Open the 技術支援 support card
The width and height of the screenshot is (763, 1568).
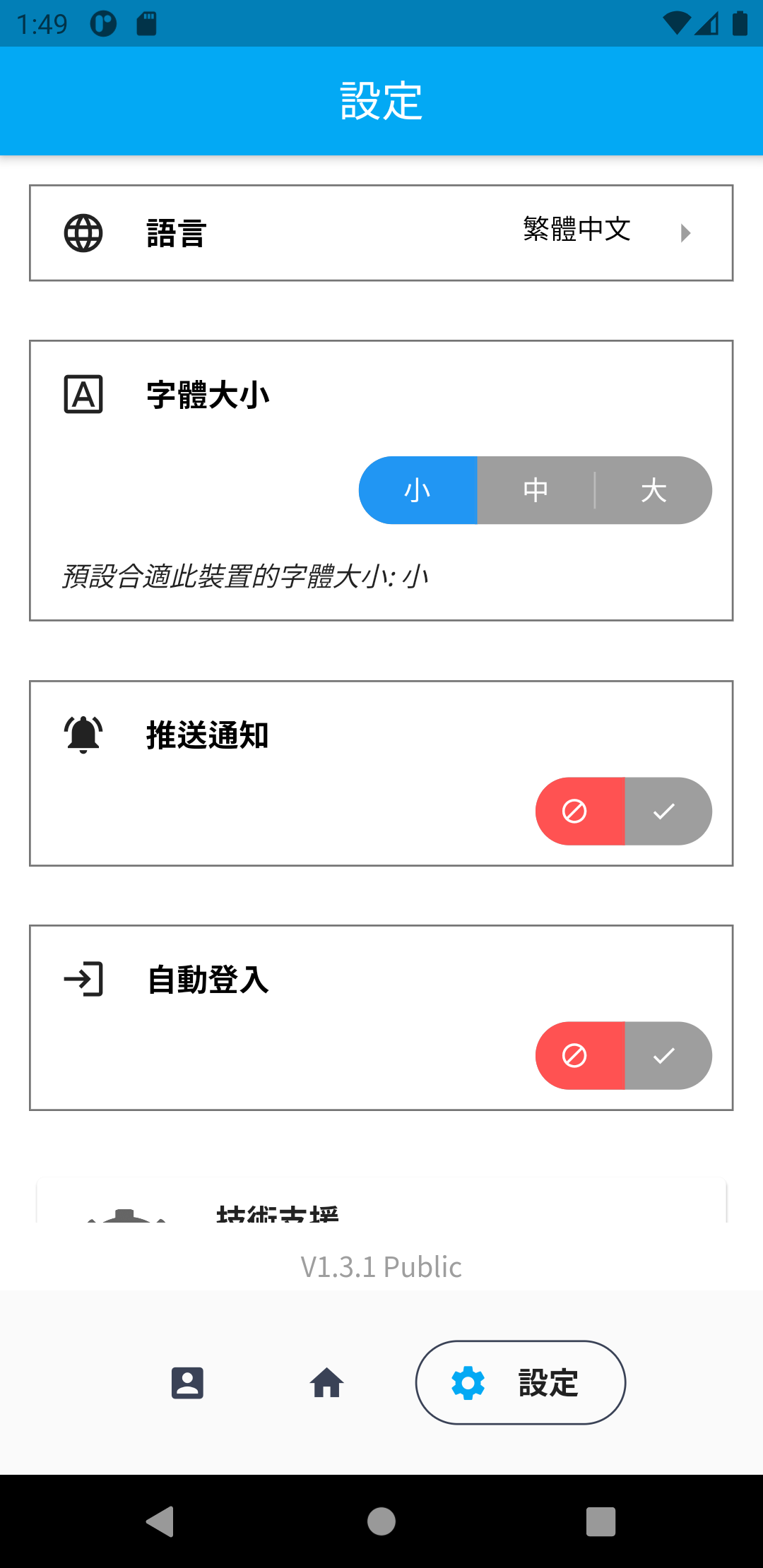(x=381, y=1204)
